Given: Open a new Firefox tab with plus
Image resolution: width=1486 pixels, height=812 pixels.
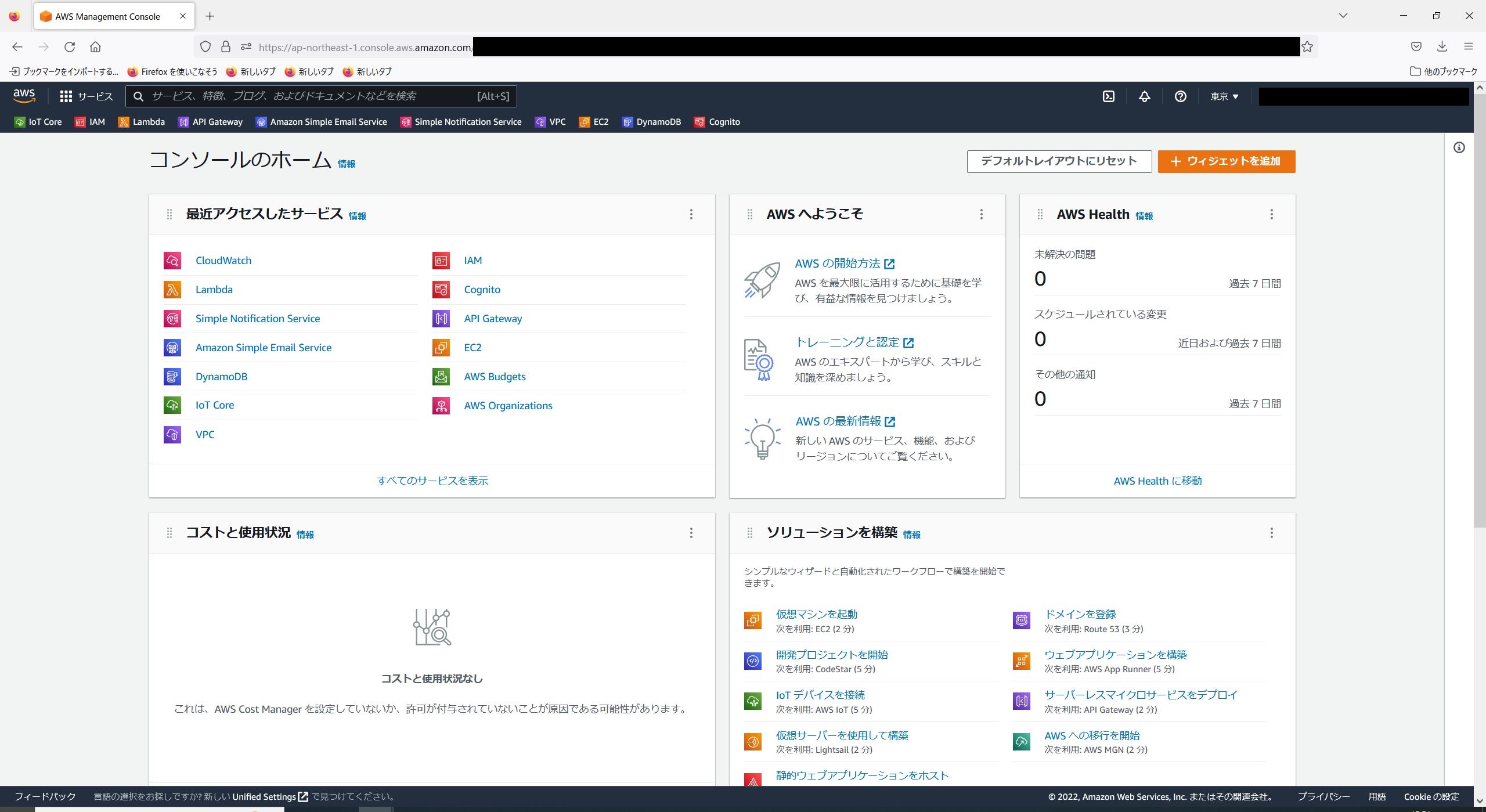Looking at the screenshot, I should pos(210,16).
